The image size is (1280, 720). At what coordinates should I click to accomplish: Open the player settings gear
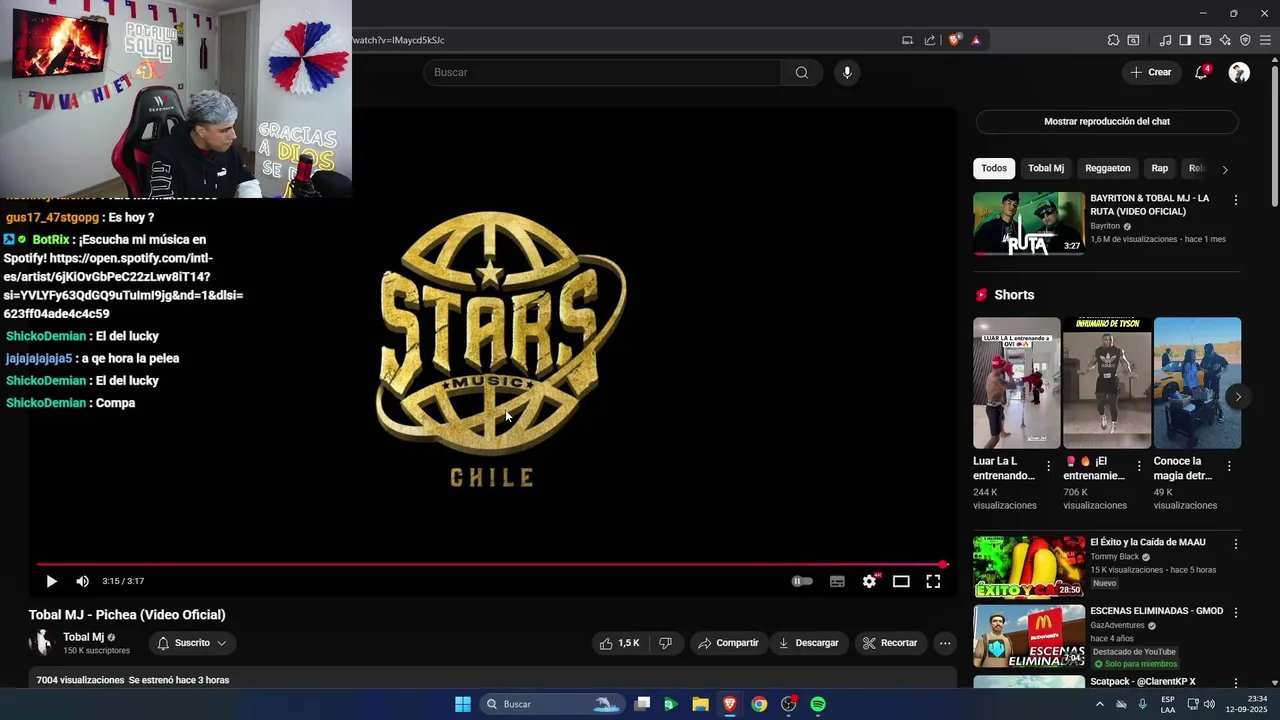[x=870, y=581]
